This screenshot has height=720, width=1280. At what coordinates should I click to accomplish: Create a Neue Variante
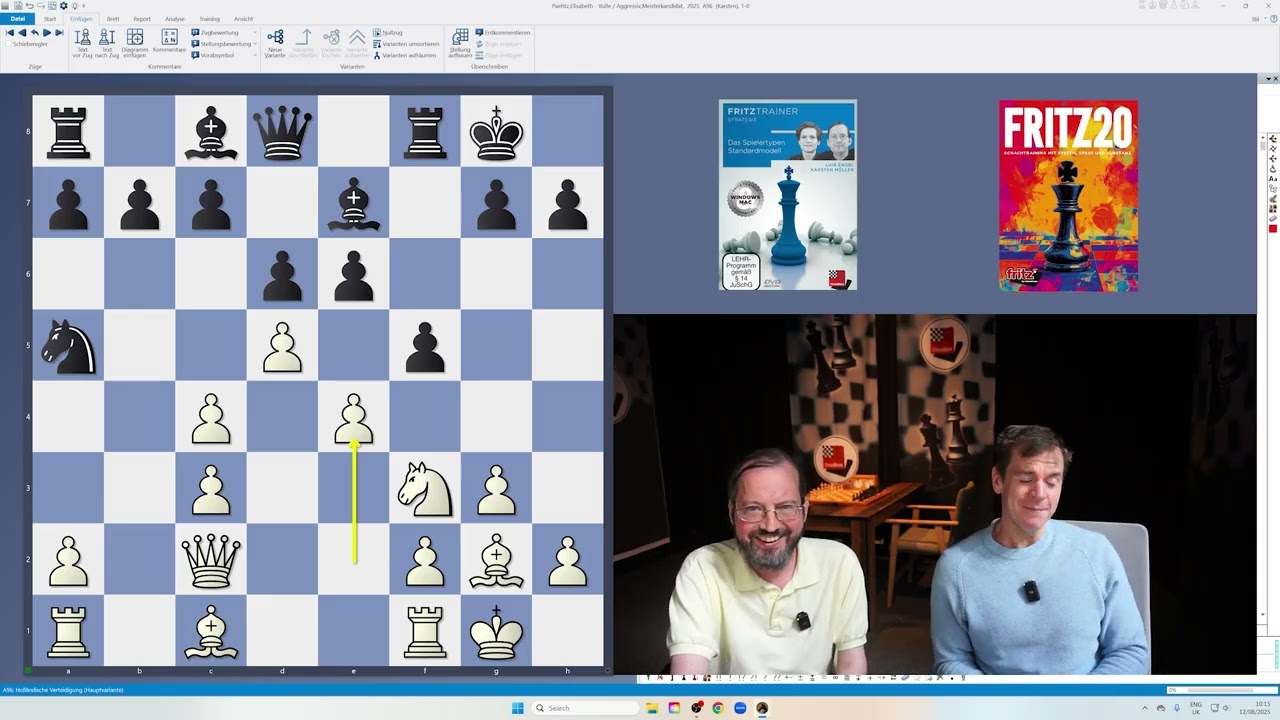(x=275, y=44)
